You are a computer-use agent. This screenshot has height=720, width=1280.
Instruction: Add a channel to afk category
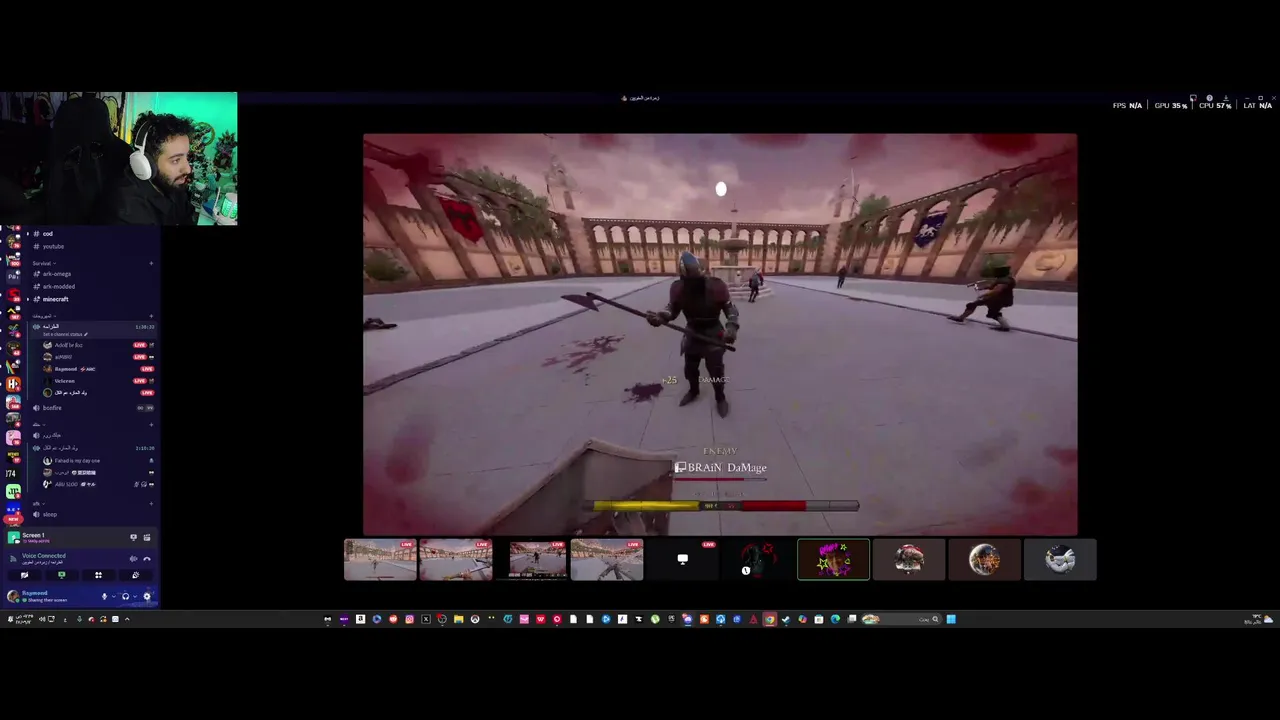[x=151, y=503]
